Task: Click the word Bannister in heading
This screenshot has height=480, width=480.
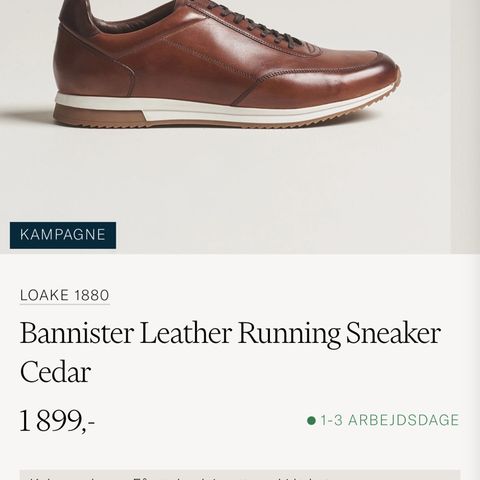Action: click(77, 333)
